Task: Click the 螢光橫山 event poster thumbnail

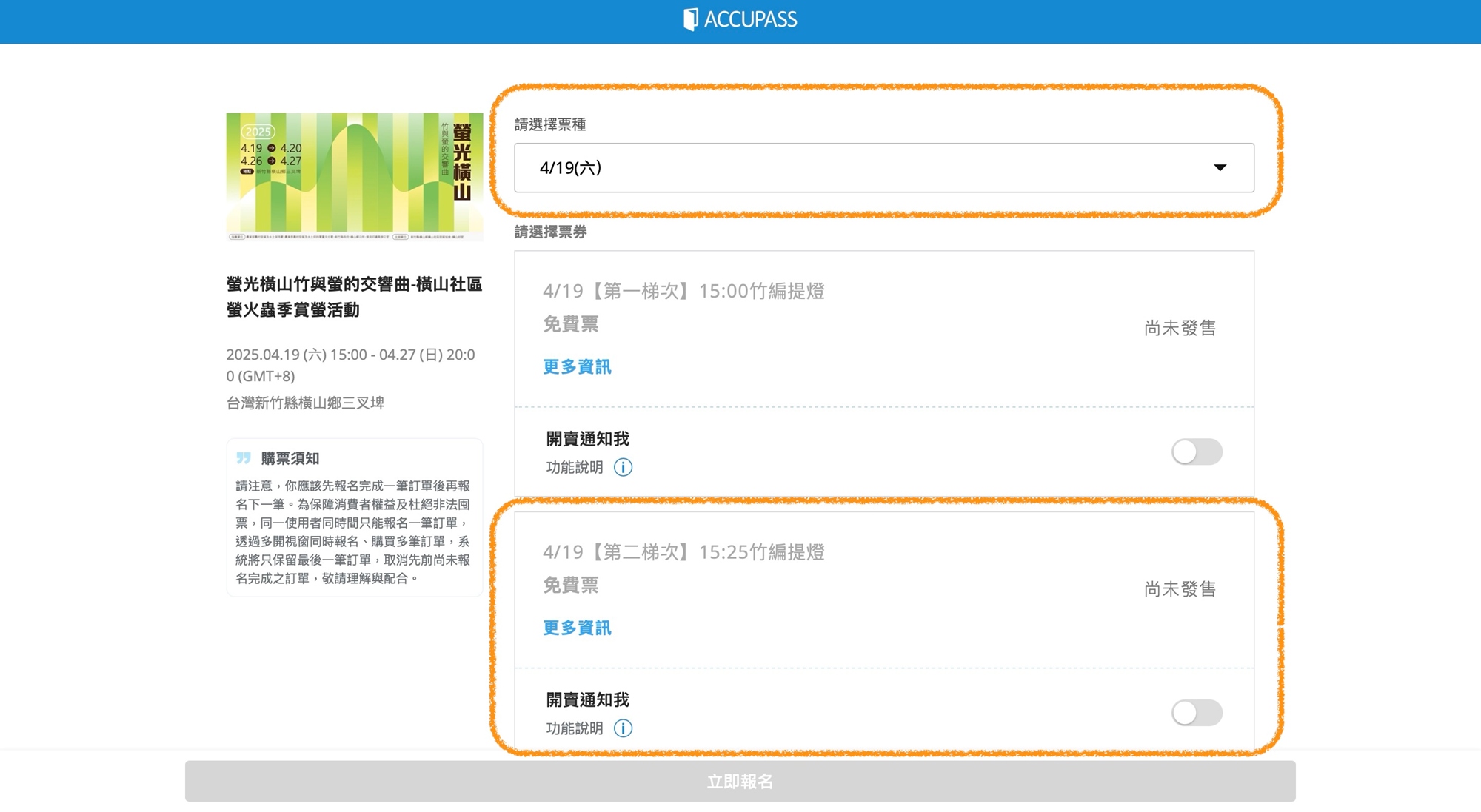Action: tap(354, 176)
